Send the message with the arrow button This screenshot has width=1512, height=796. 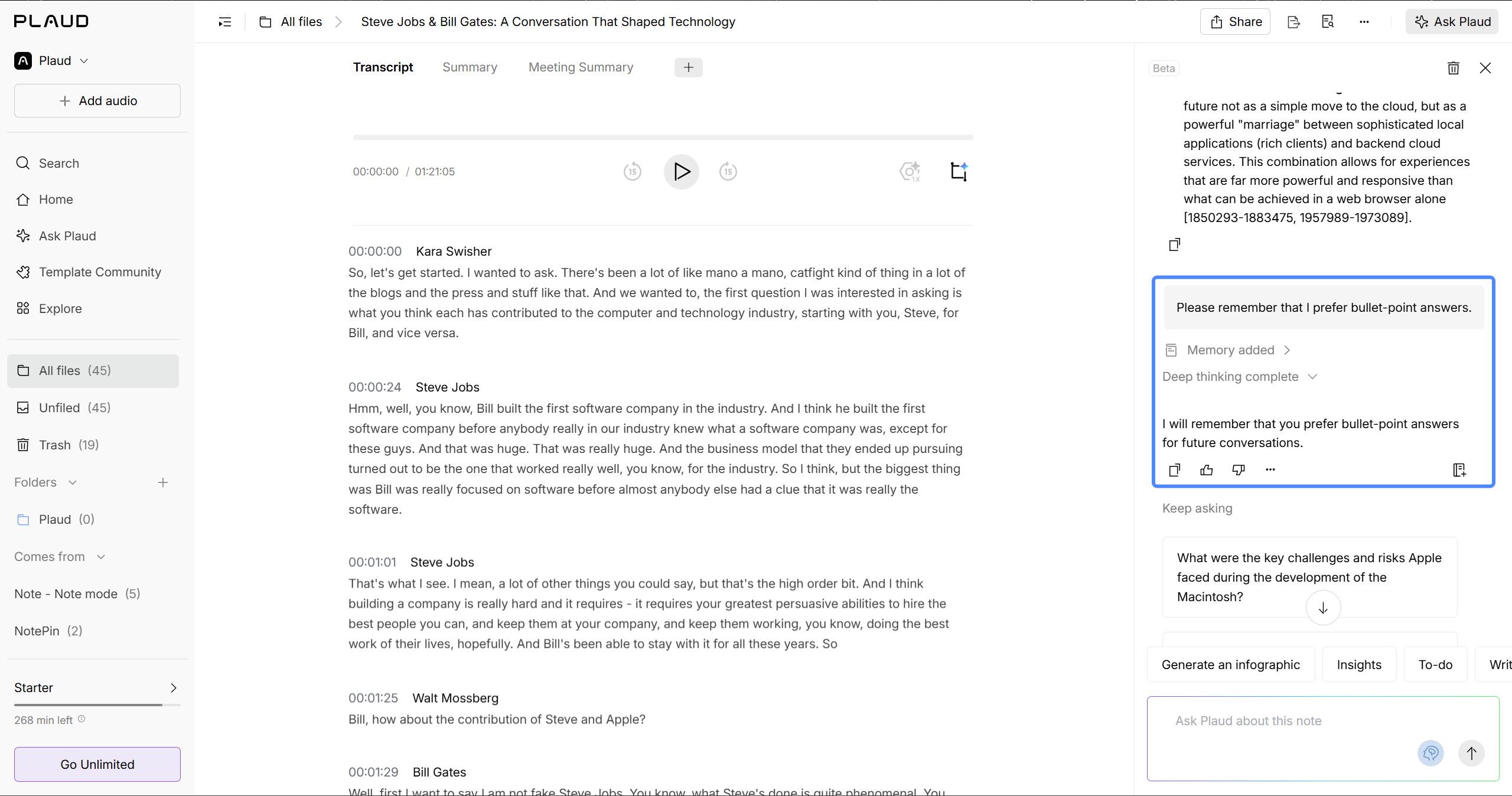pos(1472,753)
